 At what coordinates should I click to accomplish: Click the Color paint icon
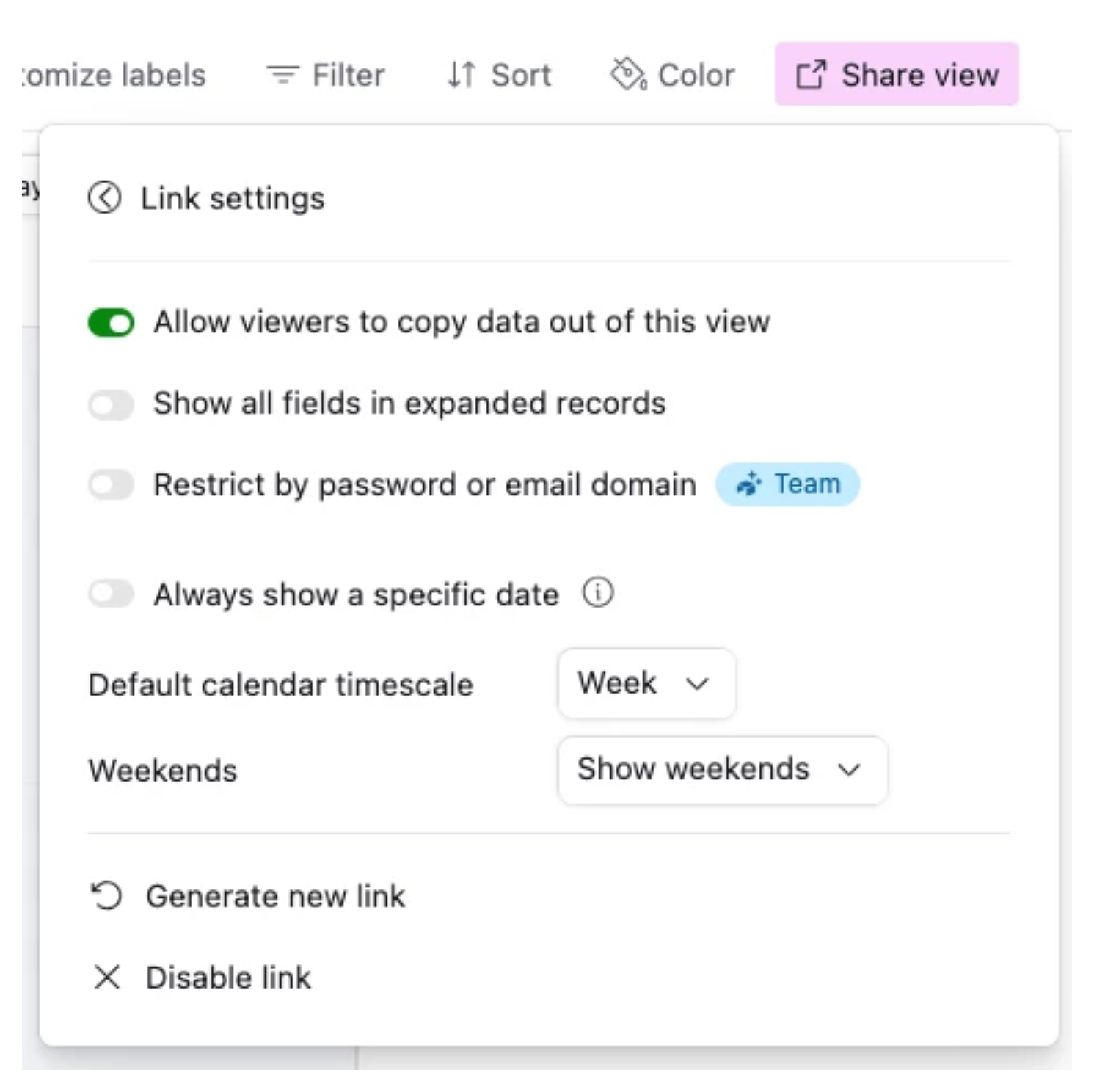(x=627, y=74)
